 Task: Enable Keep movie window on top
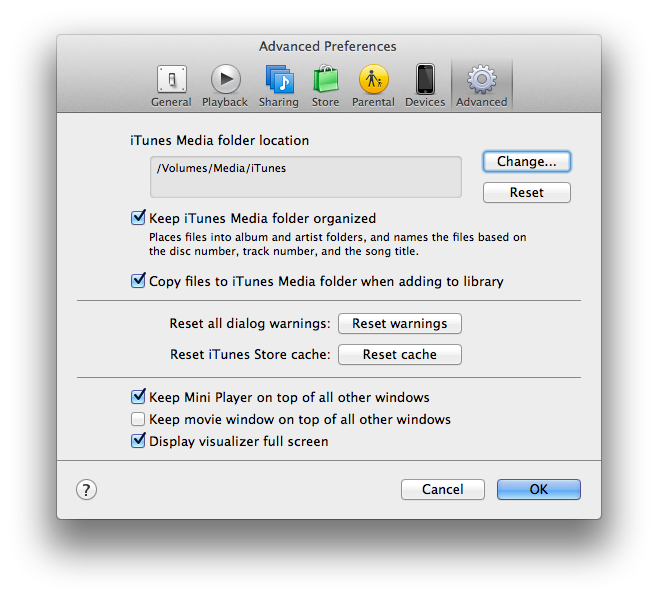click(x=138, y=419)
